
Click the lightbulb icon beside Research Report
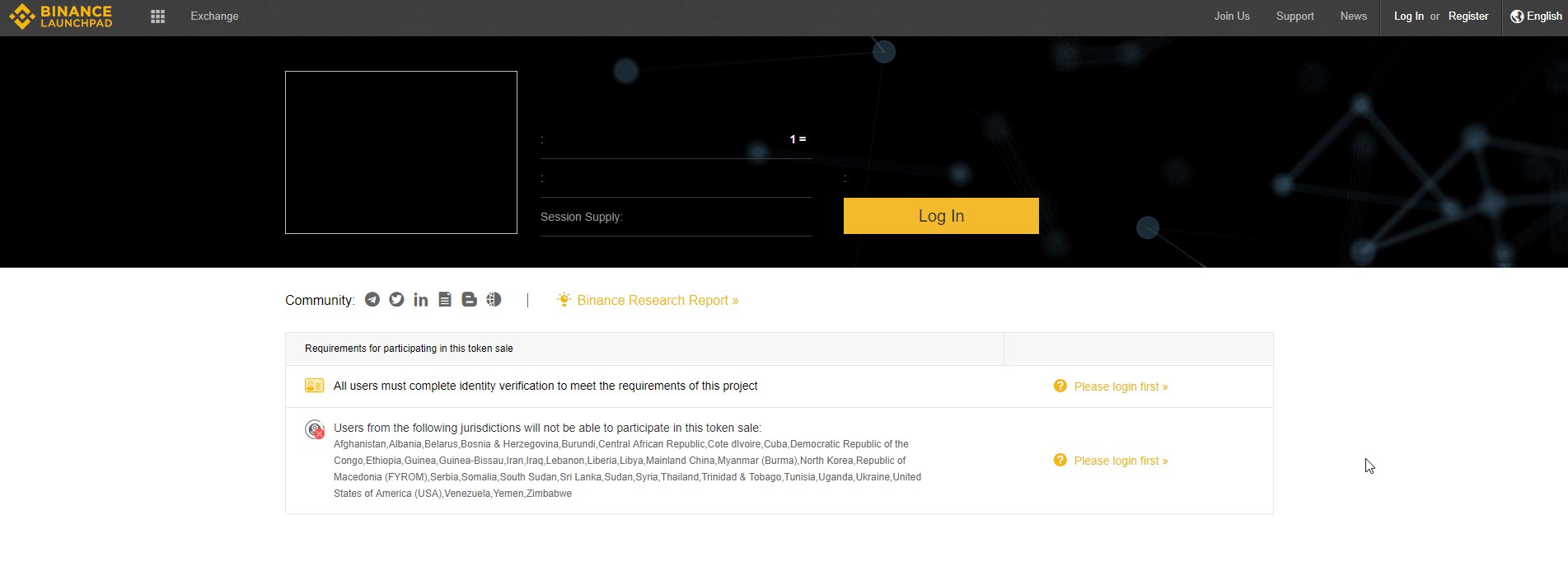tap(564, 299)
